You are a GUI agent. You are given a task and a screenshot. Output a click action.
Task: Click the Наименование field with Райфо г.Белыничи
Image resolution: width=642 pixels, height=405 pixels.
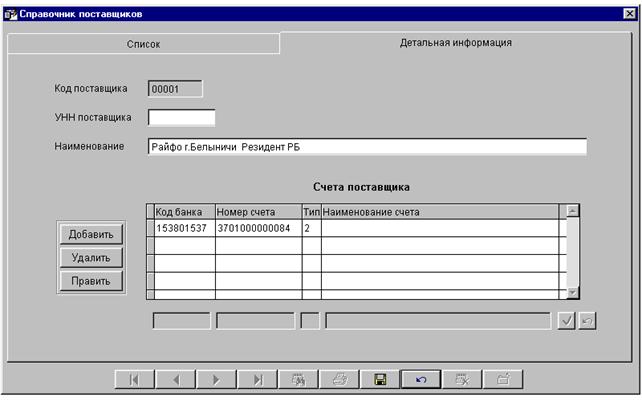367,147
